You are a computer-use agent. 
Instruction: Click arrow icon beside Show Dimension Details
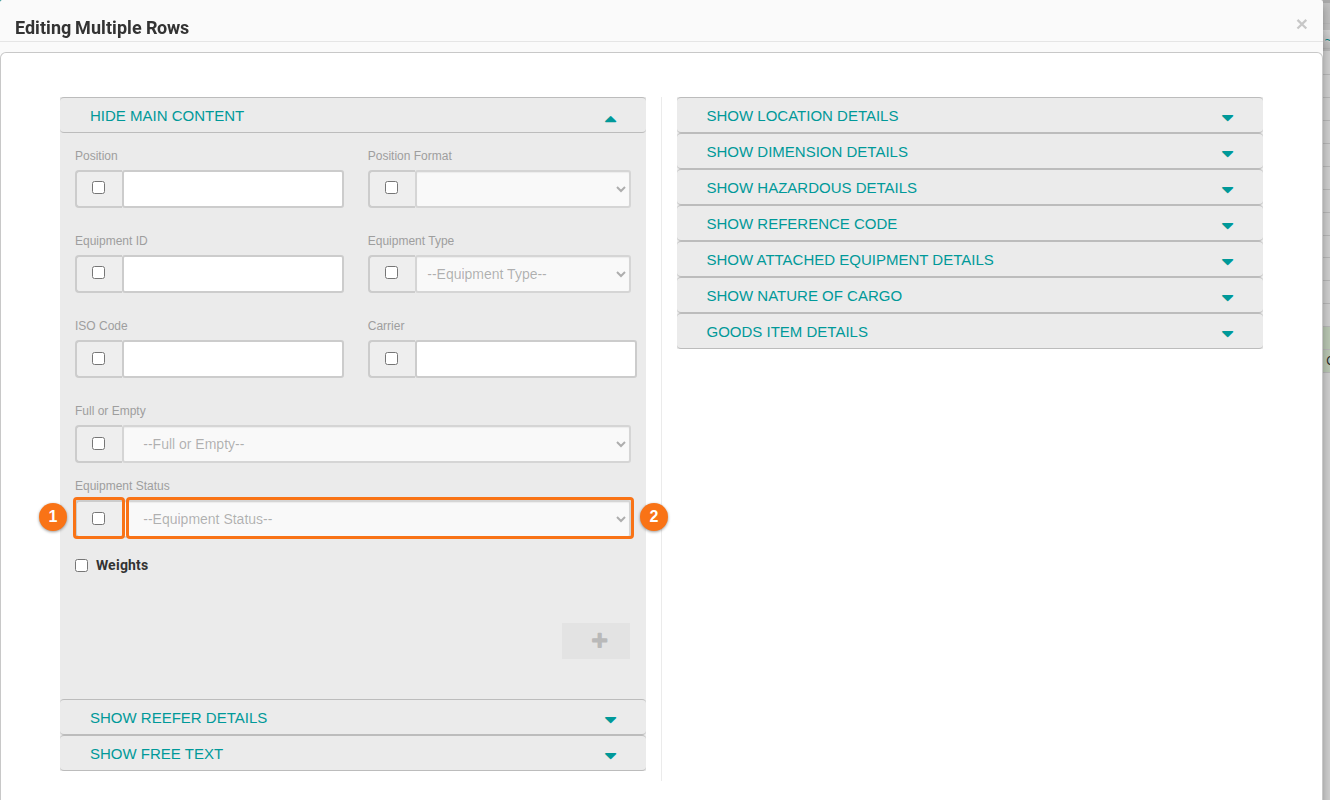tap(1228, 154)
